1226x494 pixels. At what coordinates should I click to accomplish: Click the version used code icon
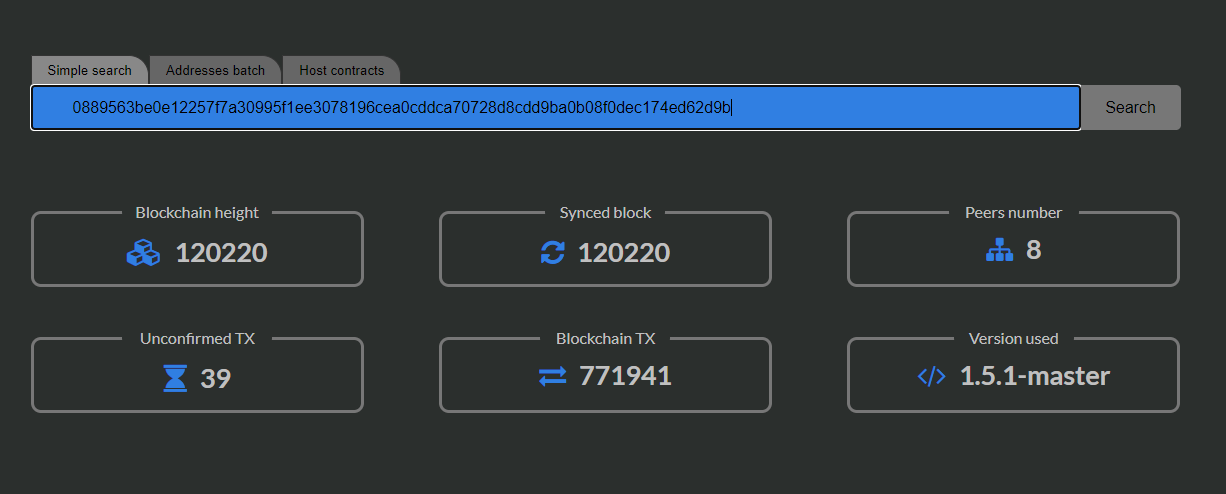tap(931, 377)
